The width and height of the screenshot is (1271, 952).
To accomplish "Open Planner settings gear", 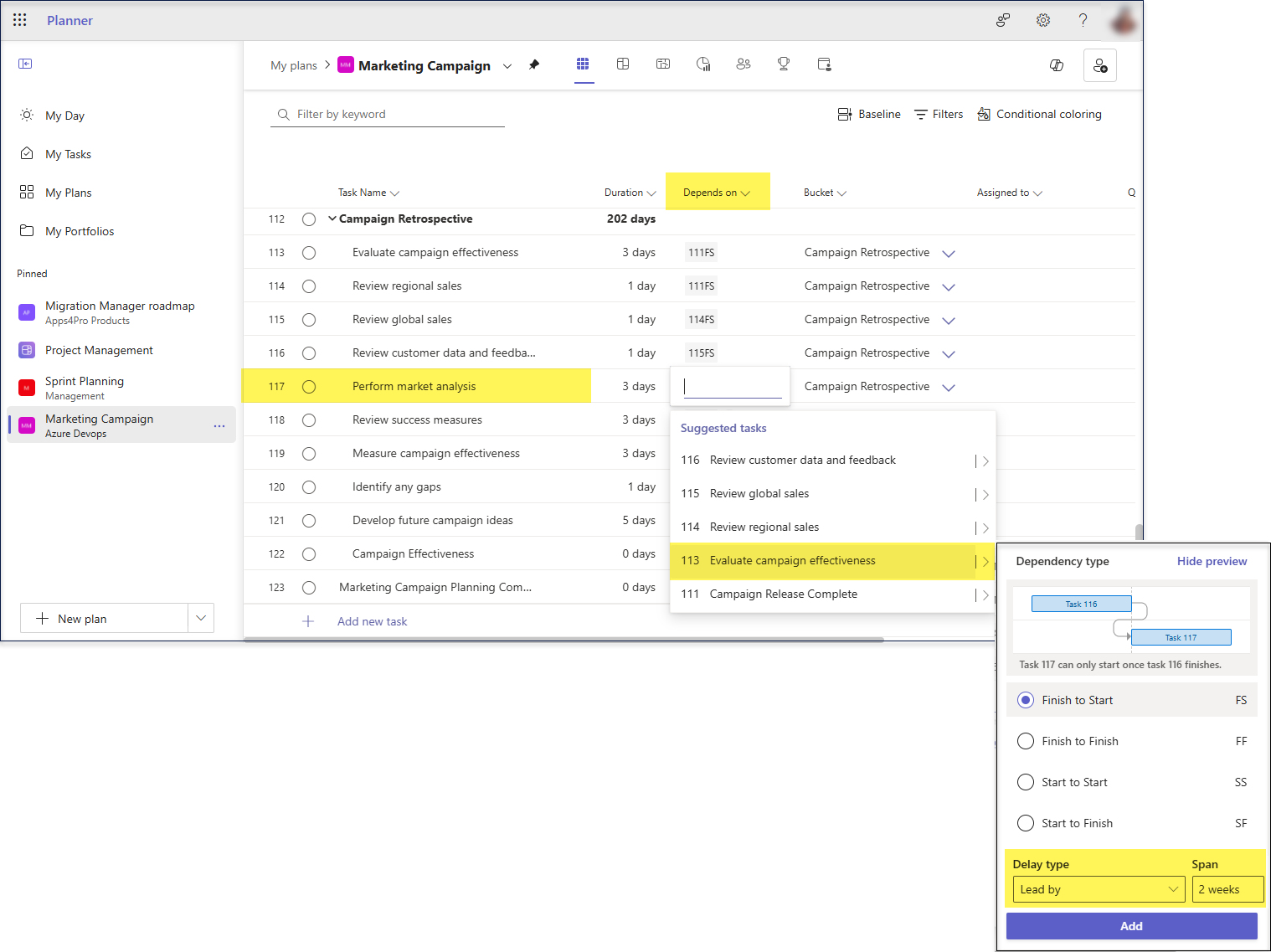I will (1042, 20).
